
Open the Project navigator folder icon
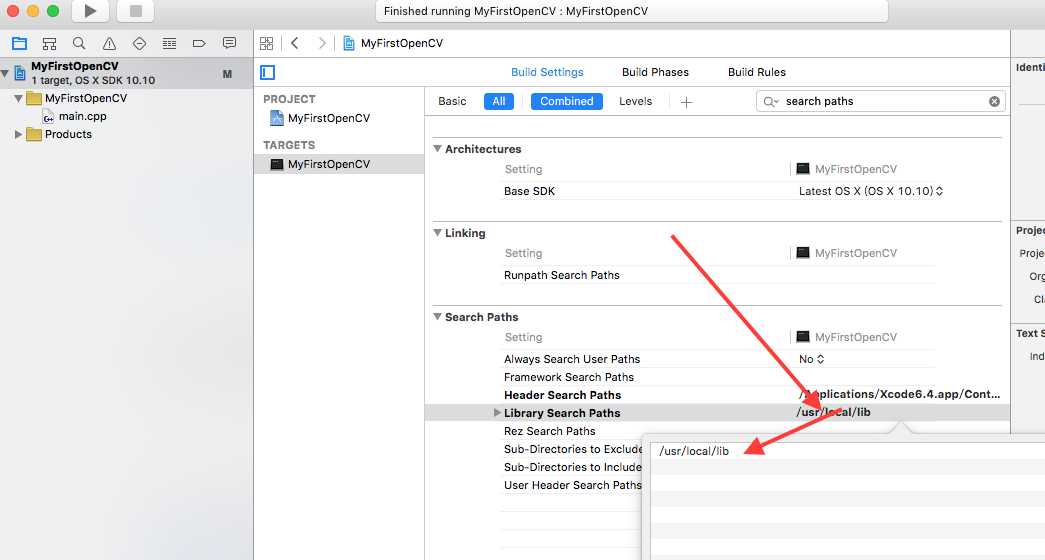(x=19, y=44)
